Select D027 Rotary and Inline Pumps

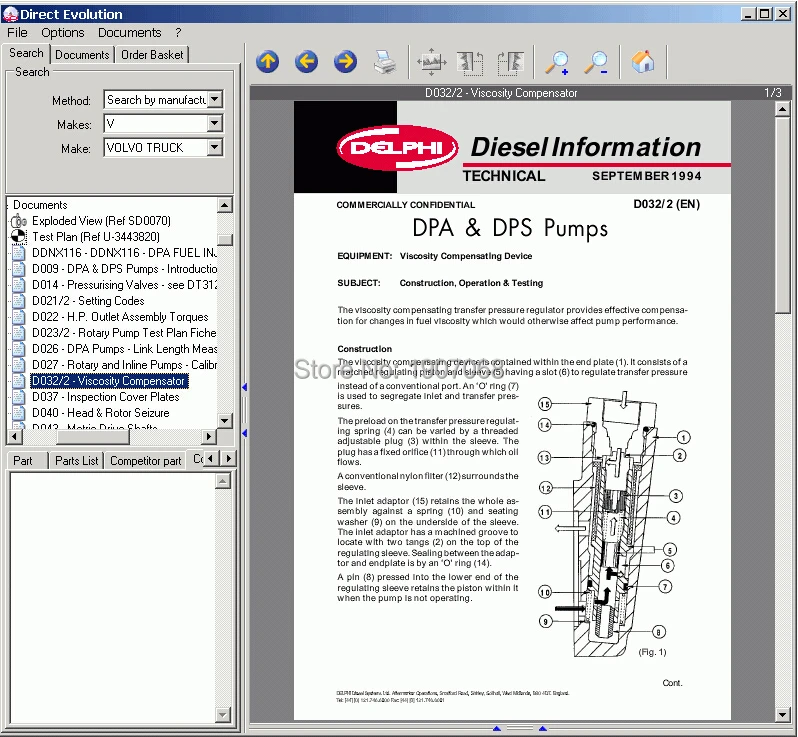click(124, 365)
